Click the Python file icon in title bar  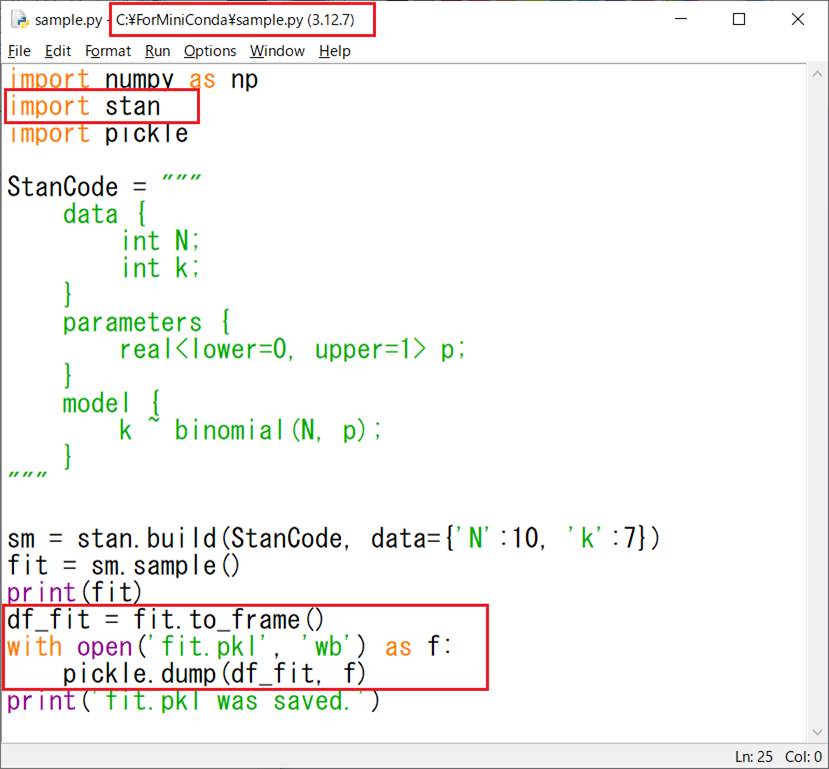click(18, 20)
